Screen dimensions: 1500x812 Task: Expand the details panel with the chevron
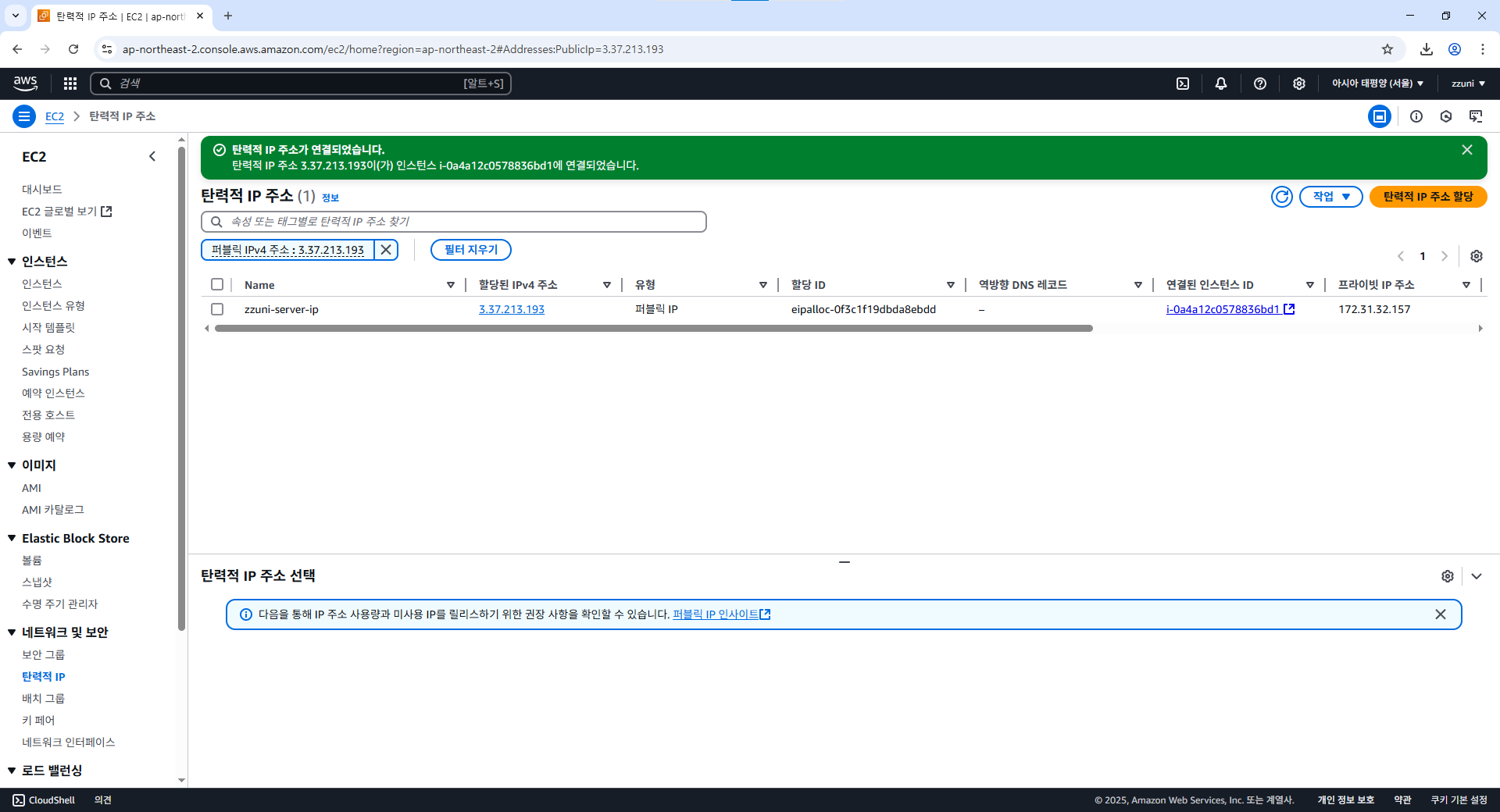click(x=1477, y=576)
